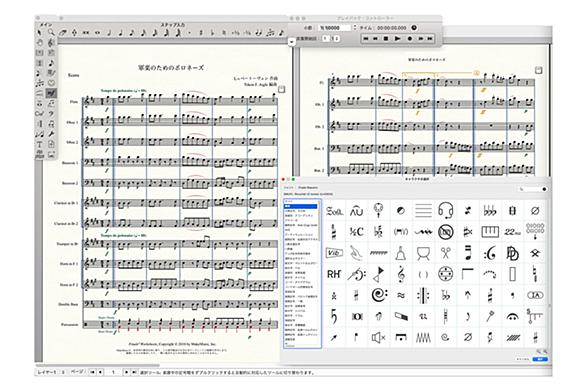The width and height of the screenshot is (586, 389).
Task: Click the Cancel button in symbol dialog
Action: pos(522,359)
